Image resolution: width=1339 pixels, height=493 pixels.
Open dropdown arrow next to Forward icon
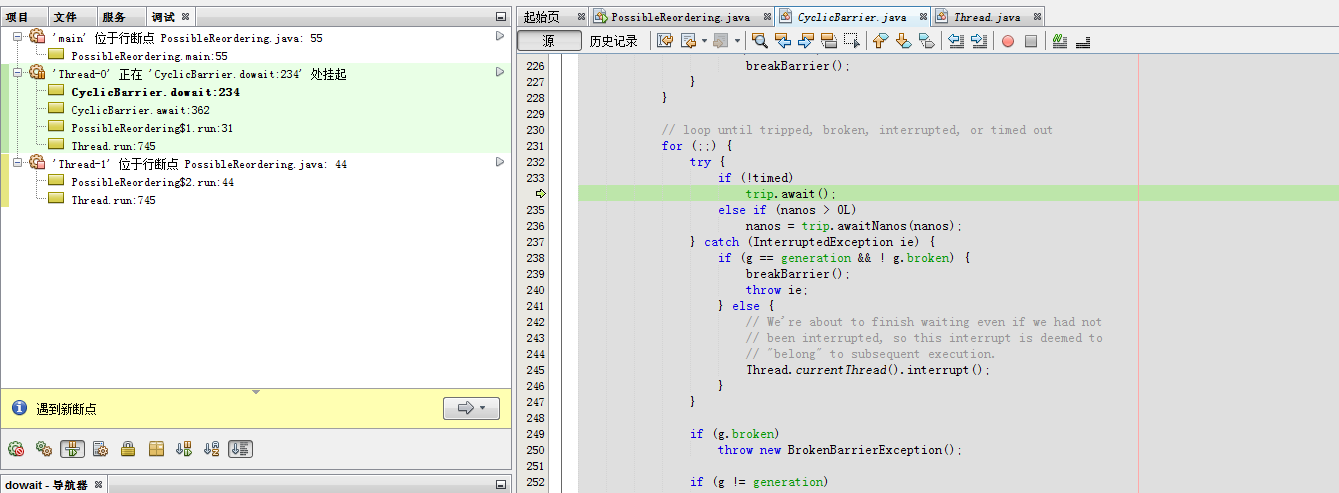737,41
